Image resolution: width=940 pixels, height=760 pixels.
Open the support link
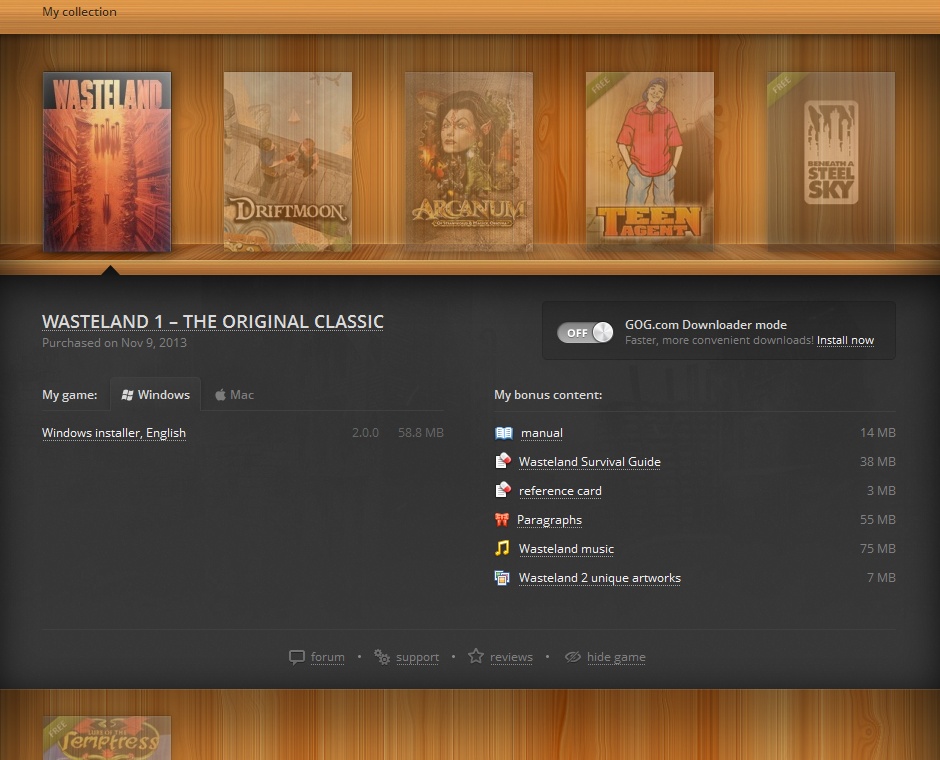click(417, 658)
